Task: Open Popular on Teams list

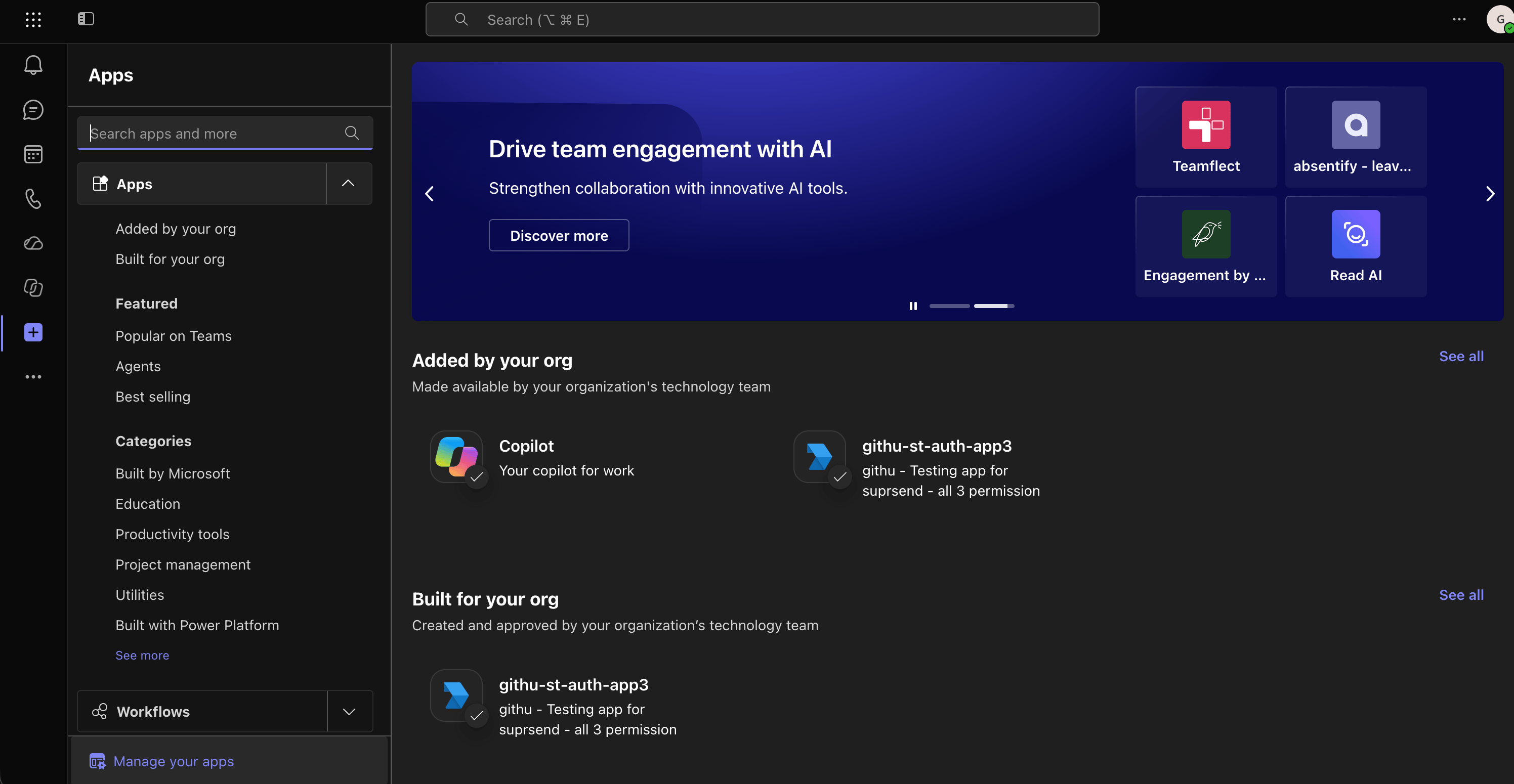Action: [174, 335]
